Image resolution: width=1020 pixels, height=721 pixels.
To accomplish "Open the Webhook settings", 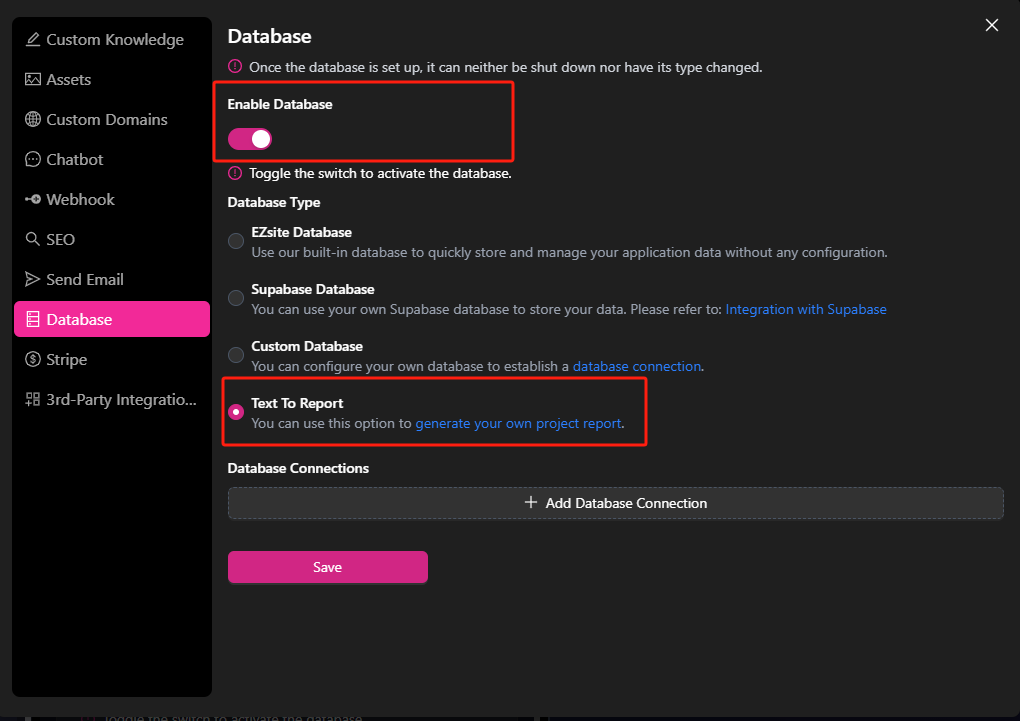I will click(112, 199).
